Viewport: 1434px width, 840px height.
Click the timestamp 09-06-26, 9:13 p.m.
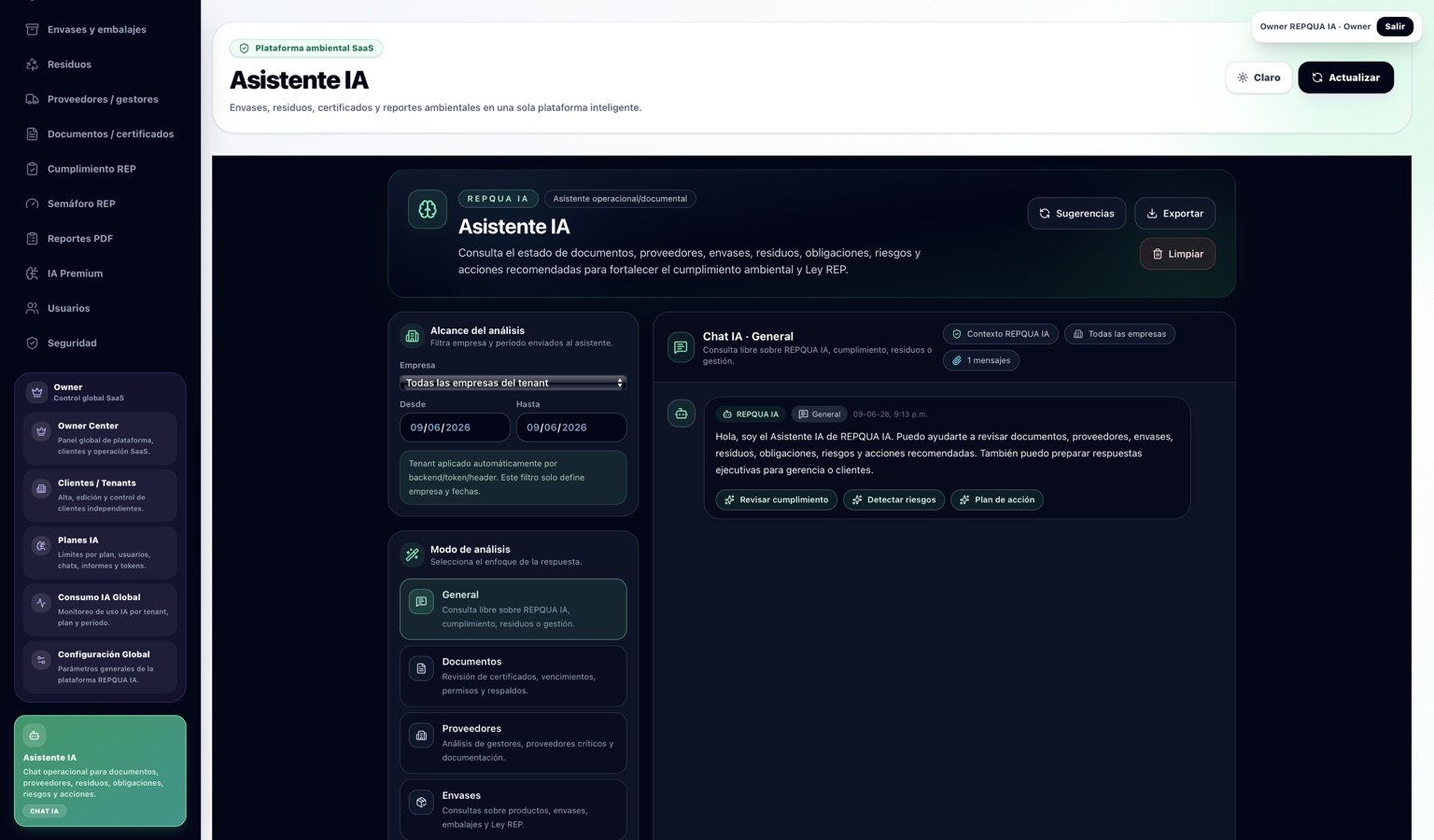(x=890, y=414)
